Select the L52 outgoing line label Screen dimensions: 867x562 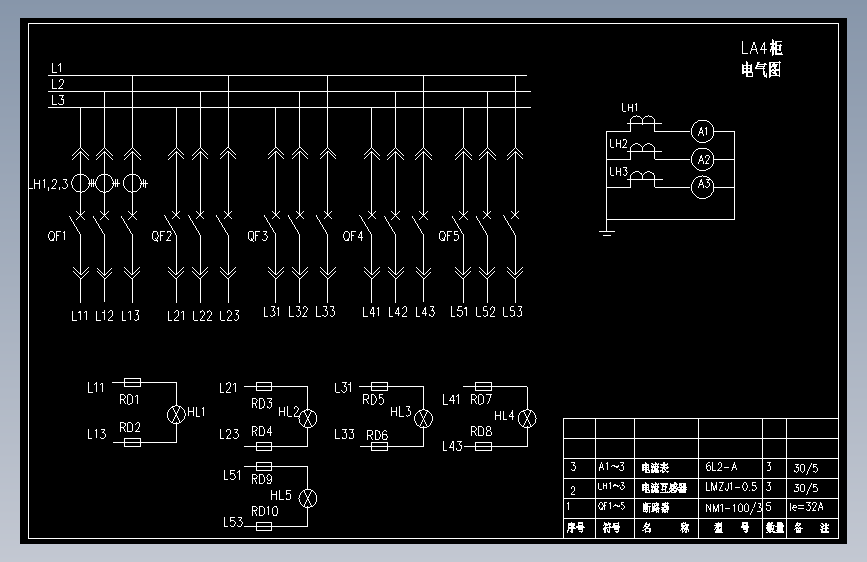pyautogui.click(x=485, y=312)
